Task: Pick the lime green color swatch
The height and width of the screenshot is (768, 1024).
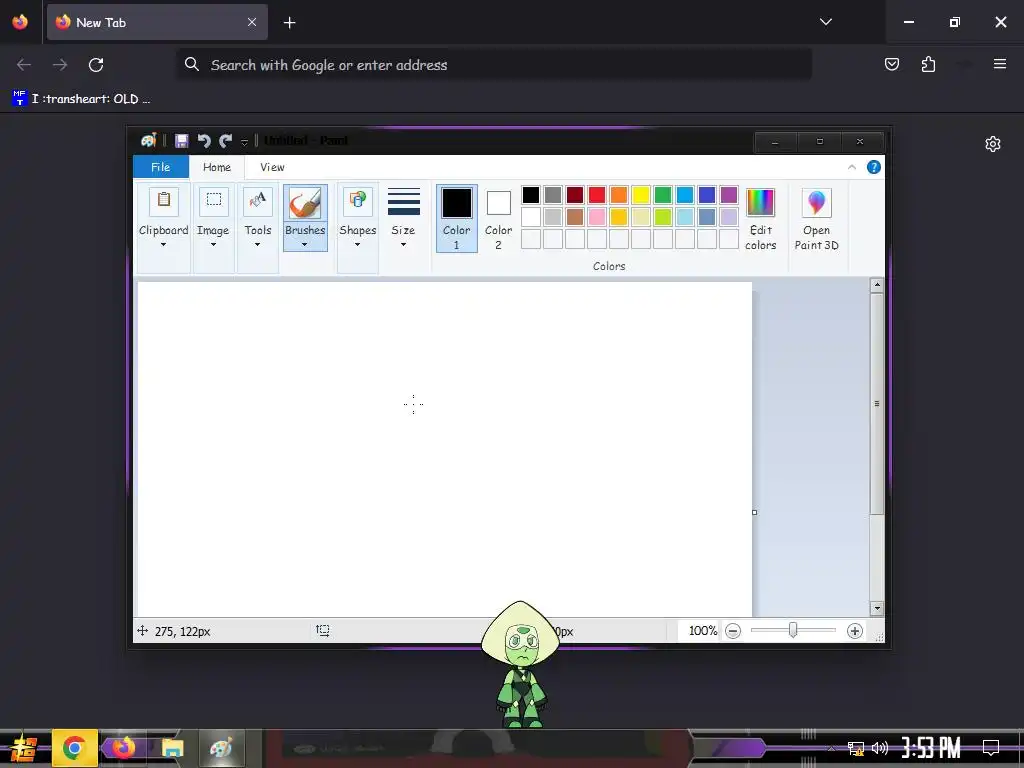Action: [x=663, y=217]
